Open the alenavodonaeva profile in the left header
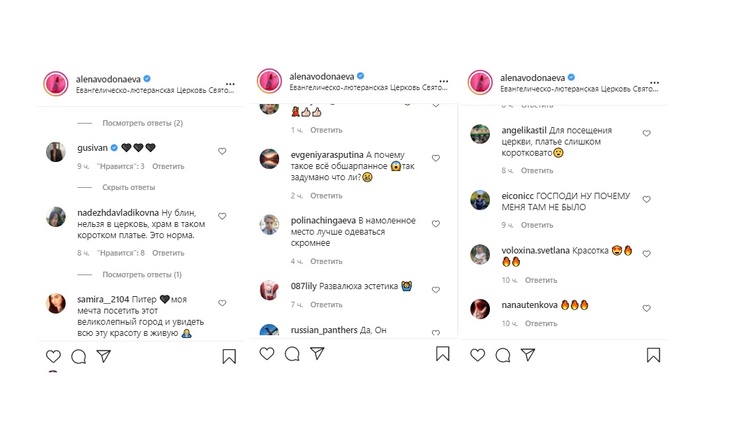 click(114, 78)
